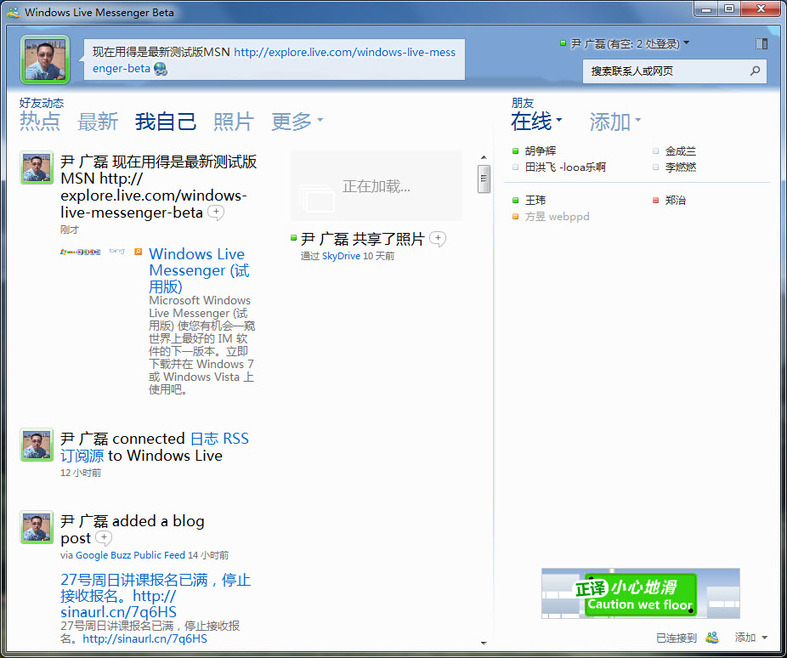Select contact 郑治
Viewport: 787px width, 658px height.
point(670,200)
